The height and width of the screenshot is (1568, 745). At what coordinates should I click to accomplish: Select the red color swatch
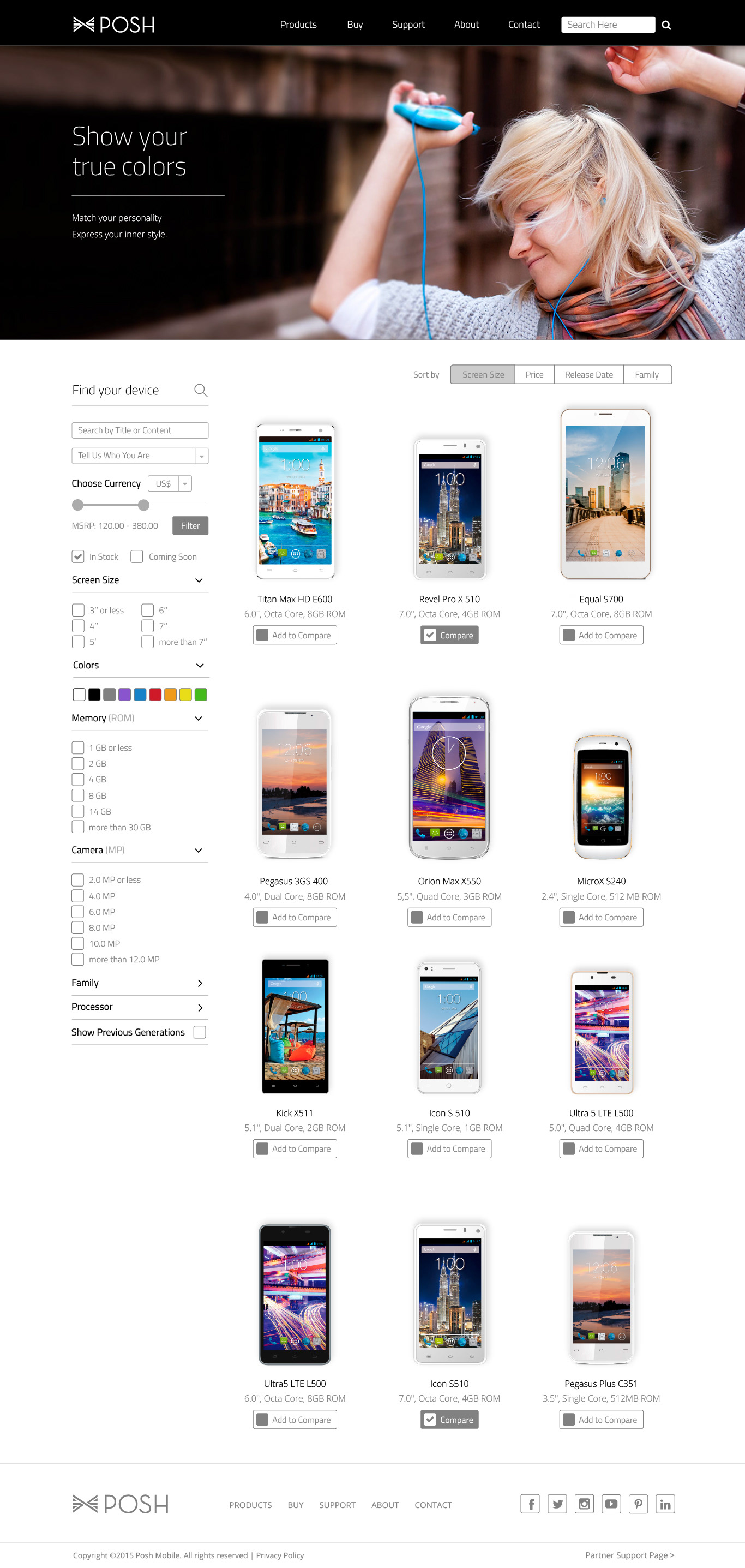(155, 695)
